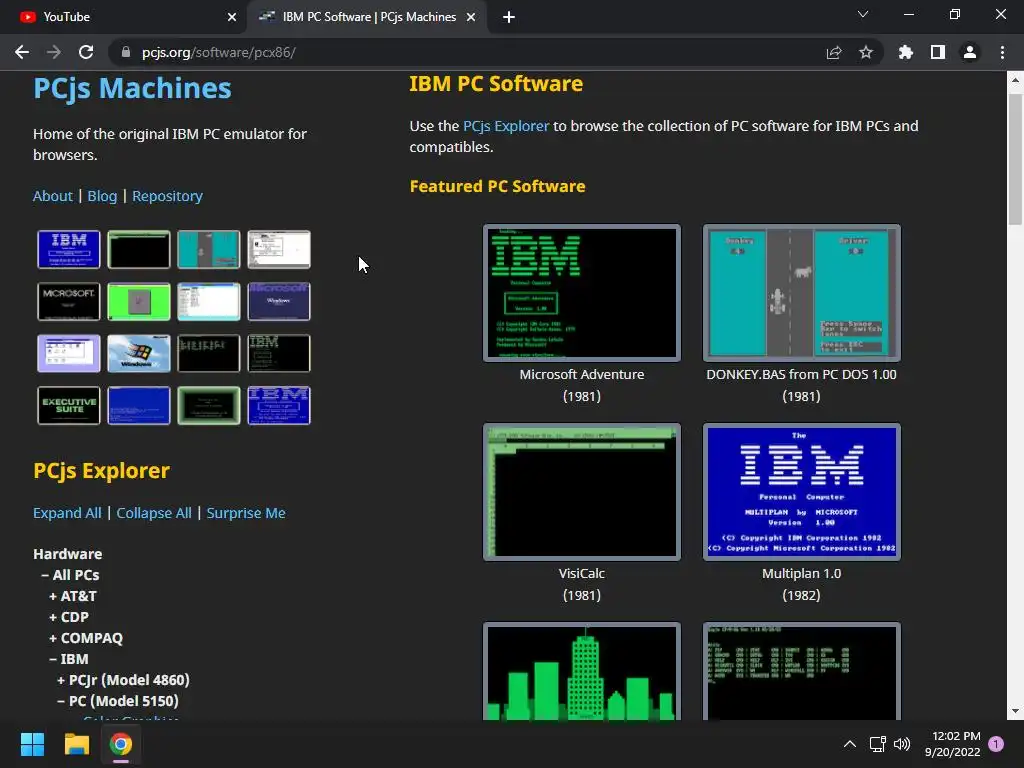This screenshot has height=768, width=1024.
Task: Click the Multiplan 1.0 caption text
Action: pos(801,573)
